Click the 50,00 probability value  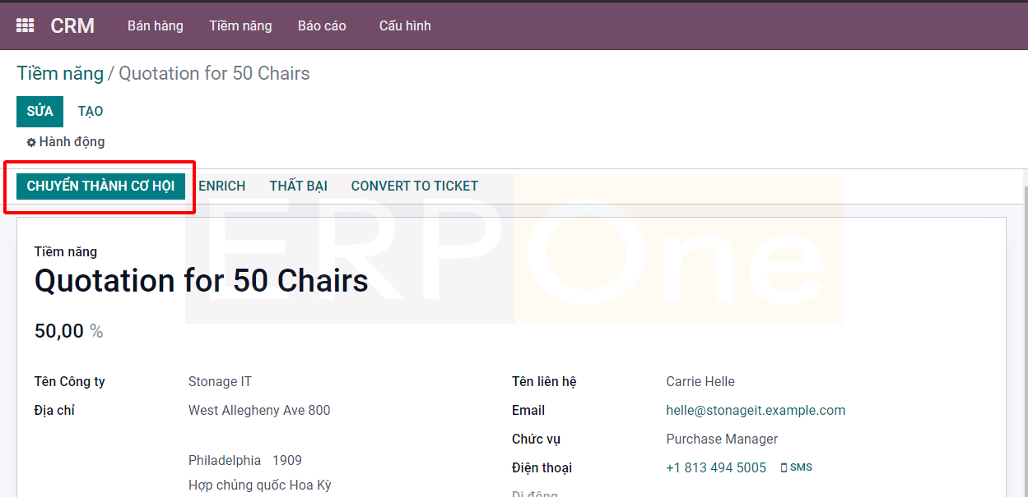[59, 331]
